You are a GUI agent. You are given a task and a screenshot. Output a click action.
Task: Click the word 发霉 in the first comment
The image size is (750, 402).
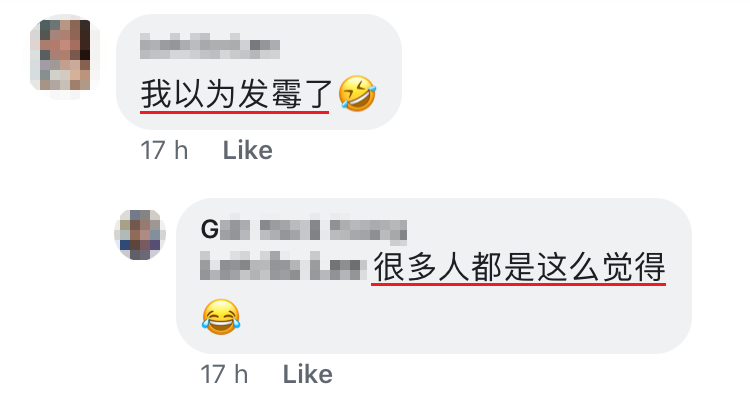click(269, 93)
